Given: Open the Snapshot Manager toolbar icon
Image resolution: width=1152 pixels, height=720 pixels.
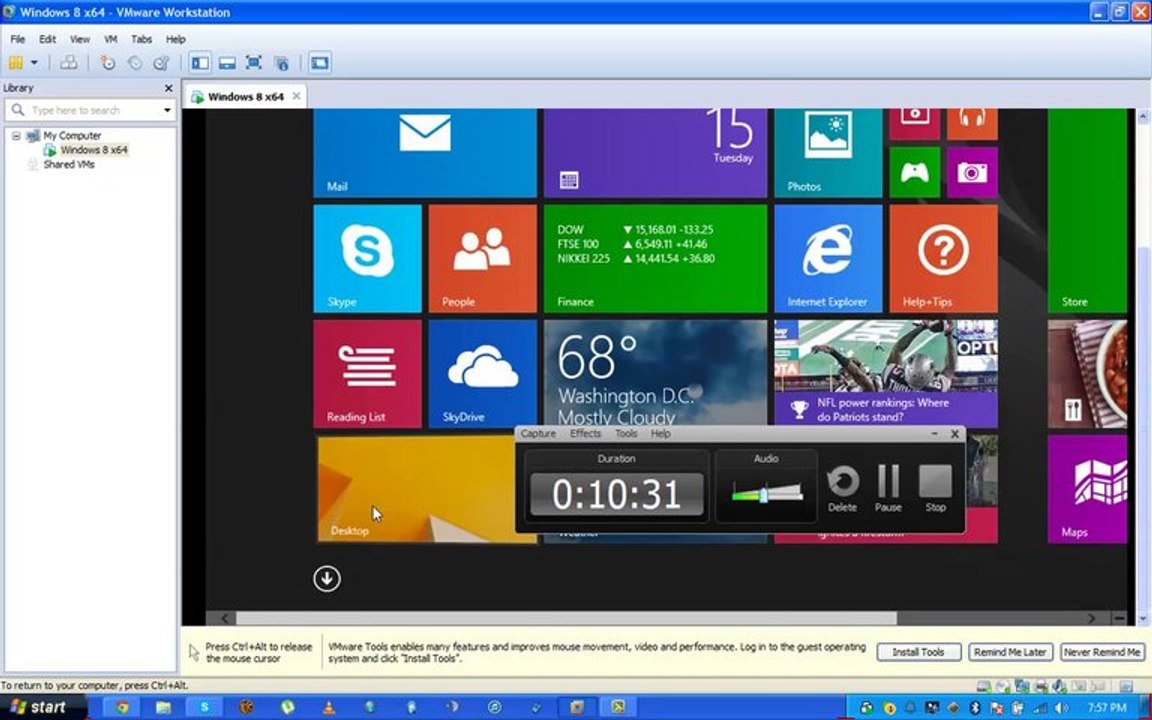Looking at the screenshot, I should (x=162, y=63).
